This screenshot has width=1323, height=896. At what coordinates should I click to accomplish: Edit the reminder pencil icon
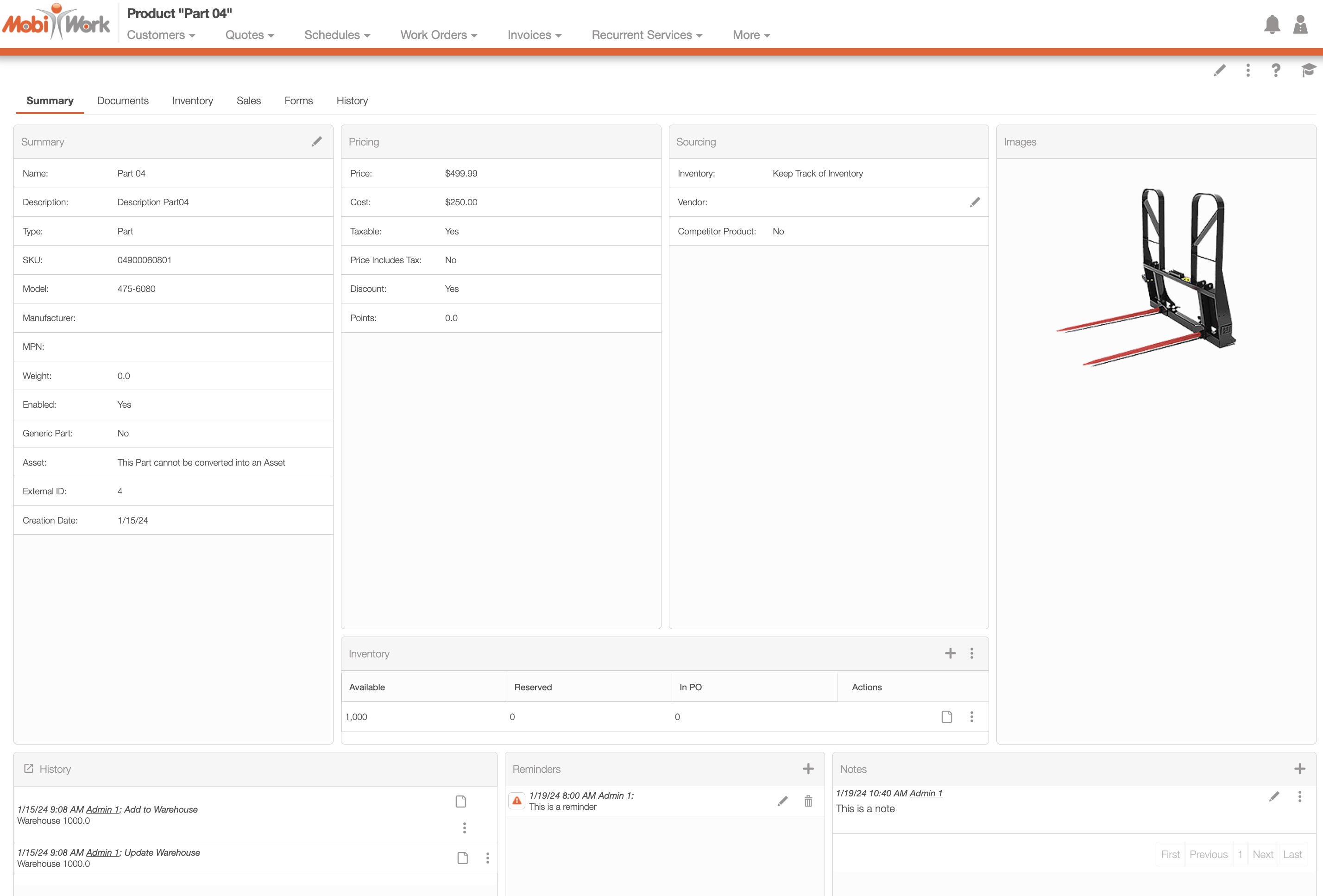tap(783, 801)
